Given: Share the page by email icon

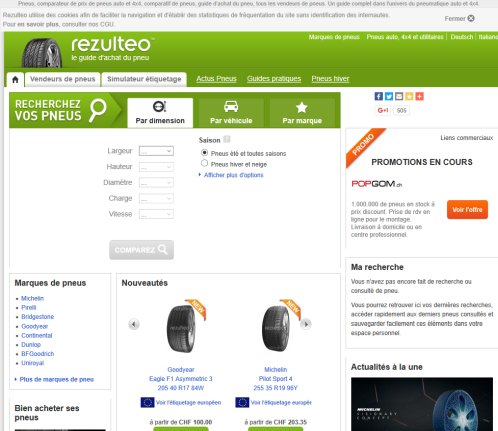Looking at the screenshot, I should (399, 96).
